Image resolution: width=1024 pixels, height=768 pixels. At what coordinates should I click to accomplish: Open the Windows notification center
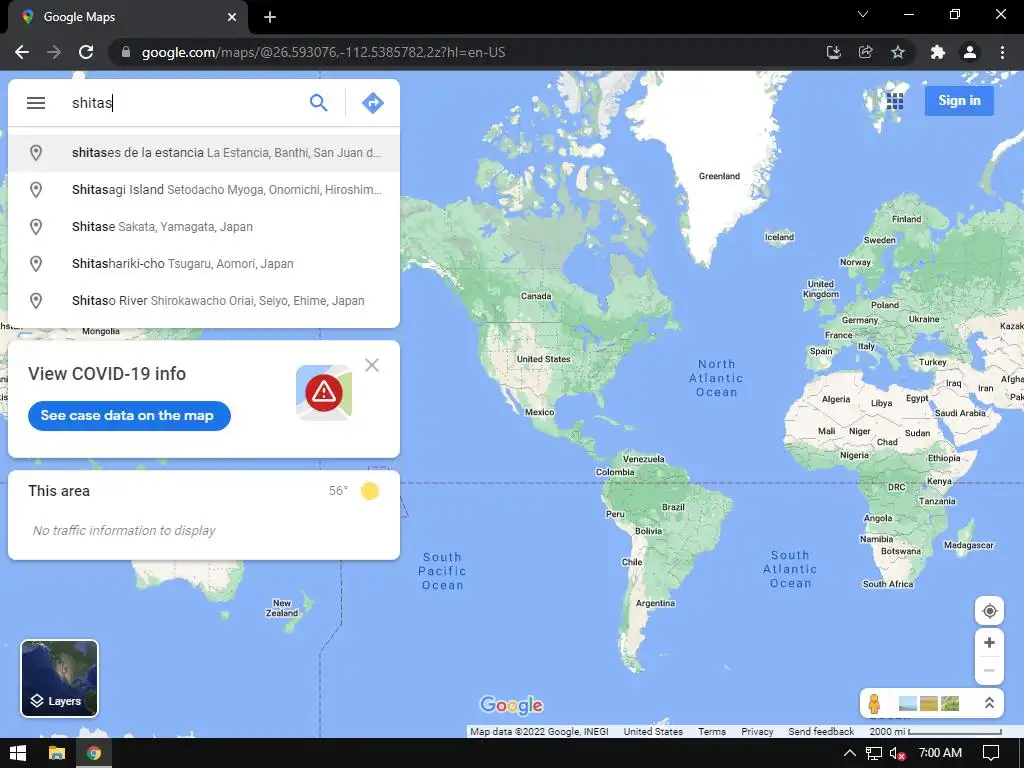[x=991, y=753]
